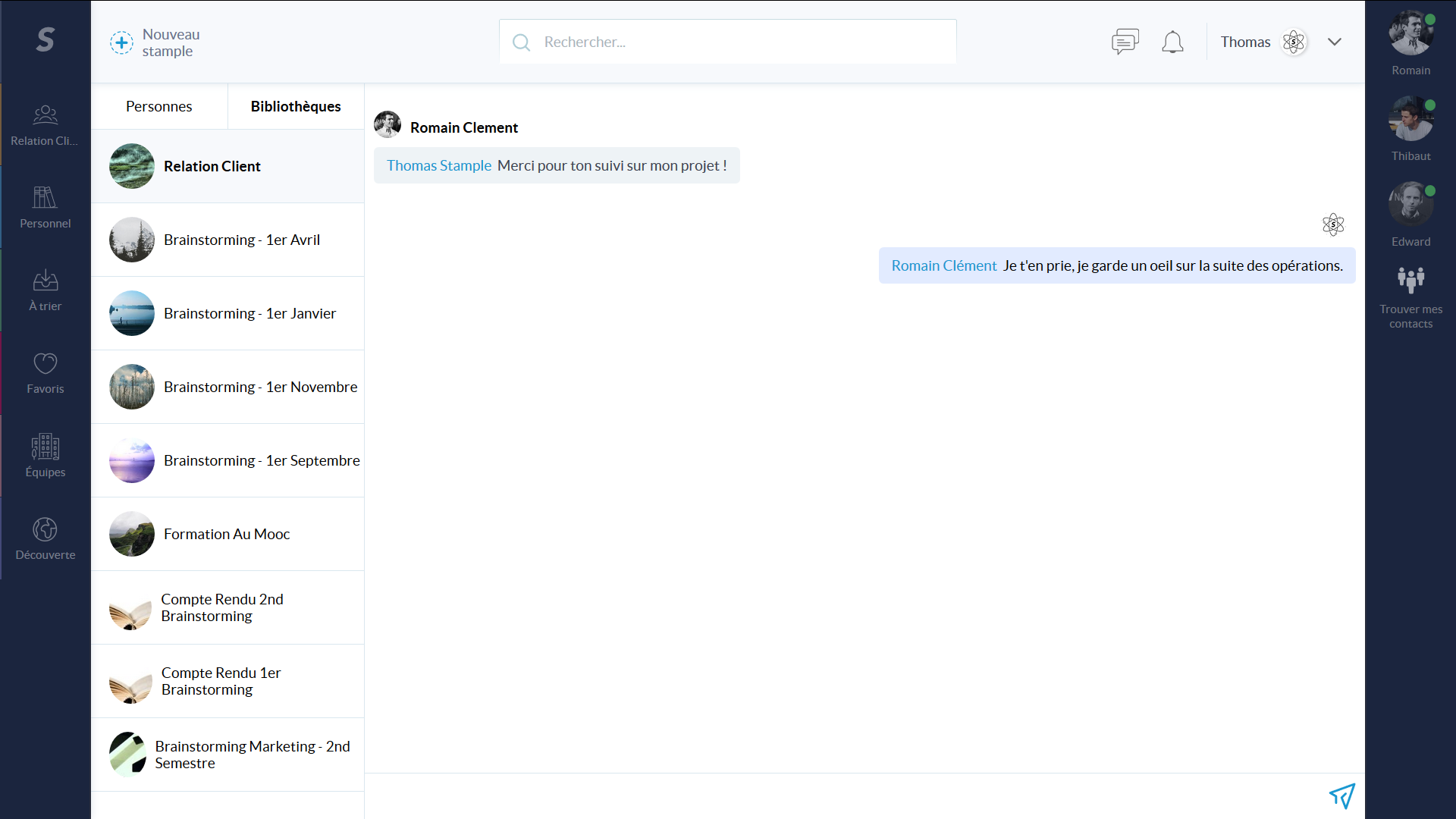1456x819 pixels.
Task: Select Brainstorming - 1er Janvier library
Action: click(227, 313)
